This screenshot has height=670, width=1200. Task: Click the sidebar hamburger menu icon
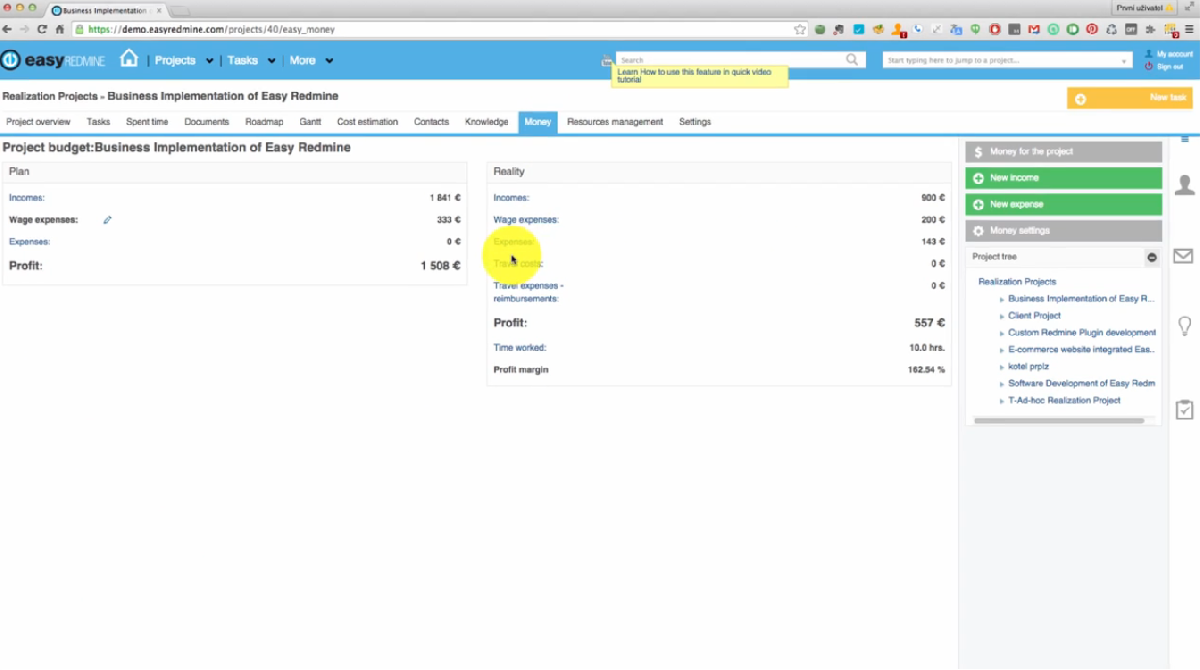point(1185,138)
